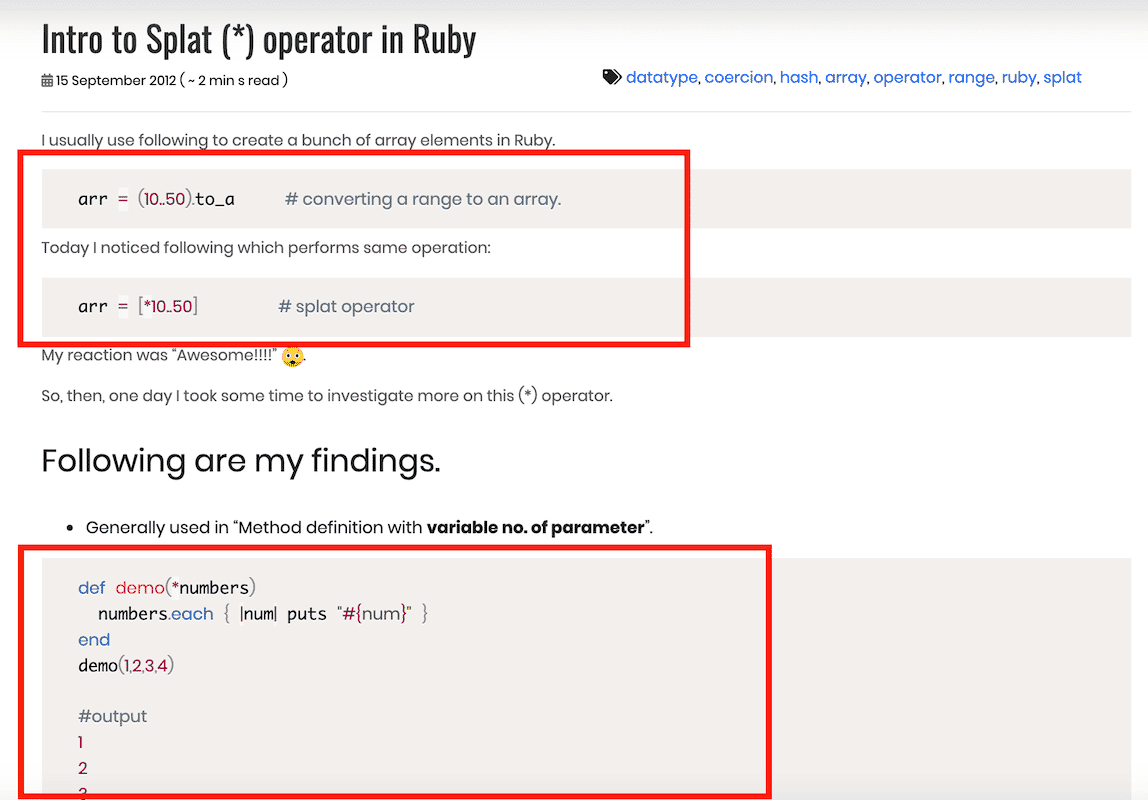Open the coercion tag link
This screenshot has width=1148, height=800.
pos(739,78)
